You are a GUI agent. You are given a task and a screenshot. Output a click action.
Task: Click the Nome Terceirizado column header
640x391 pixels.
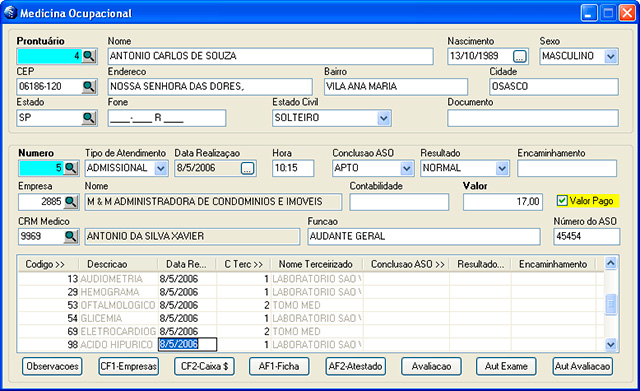click(x=316, y=264)
